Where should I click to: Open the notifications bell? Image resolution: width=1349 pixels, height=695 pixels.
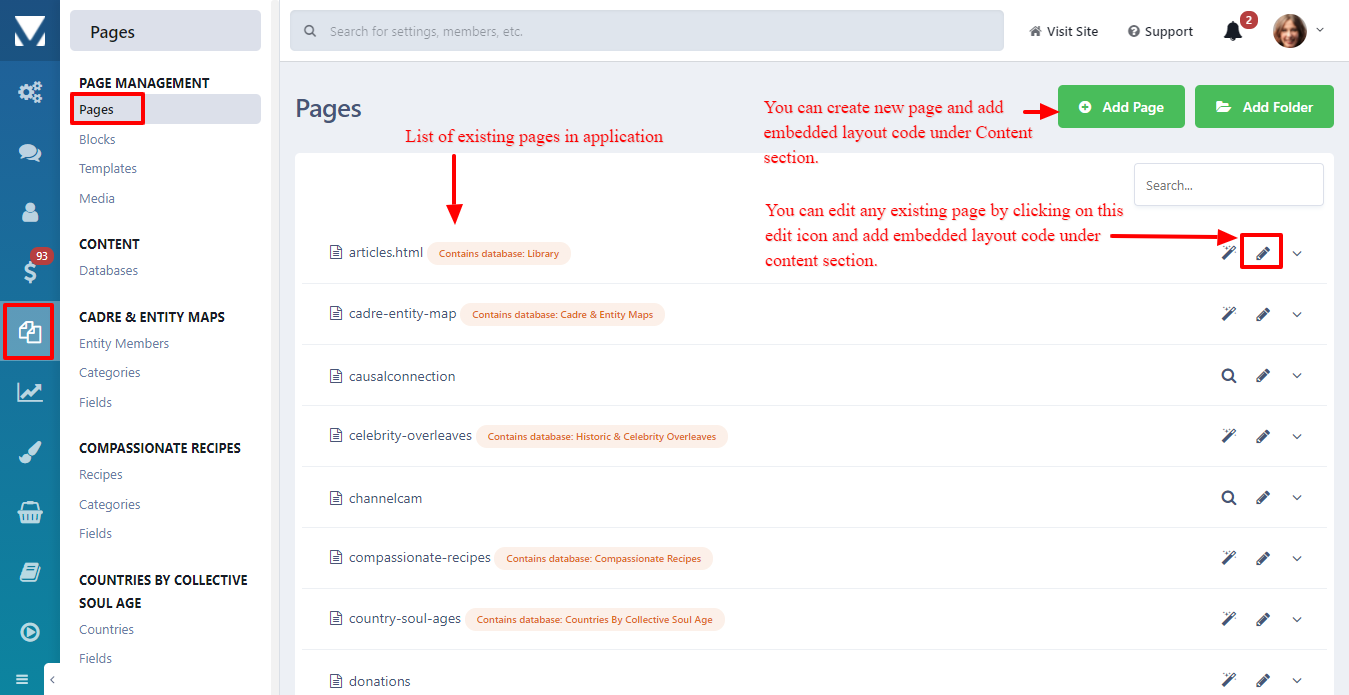(1233, 31)
